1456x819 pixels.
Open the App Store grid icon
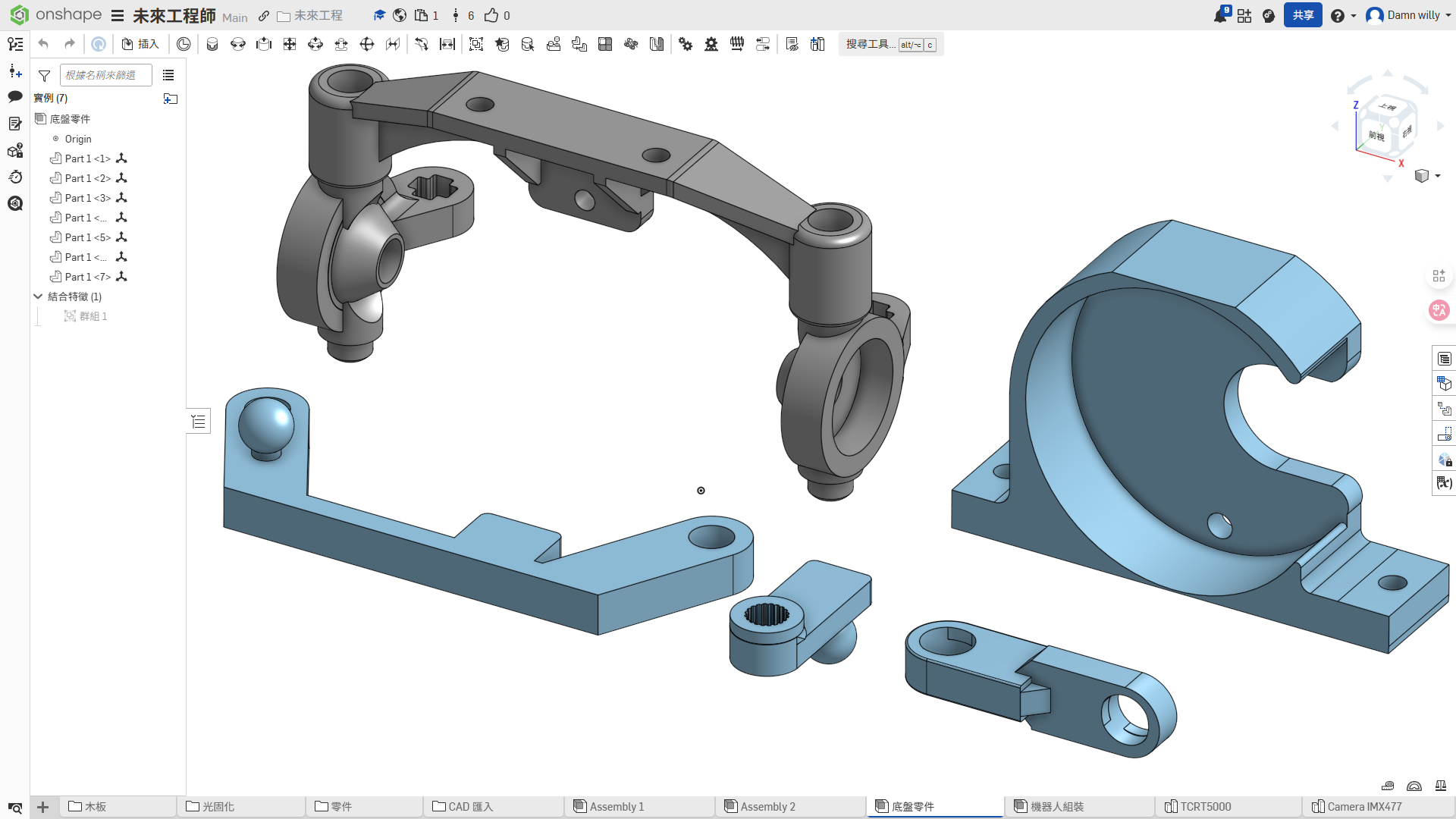(1244, 15)
